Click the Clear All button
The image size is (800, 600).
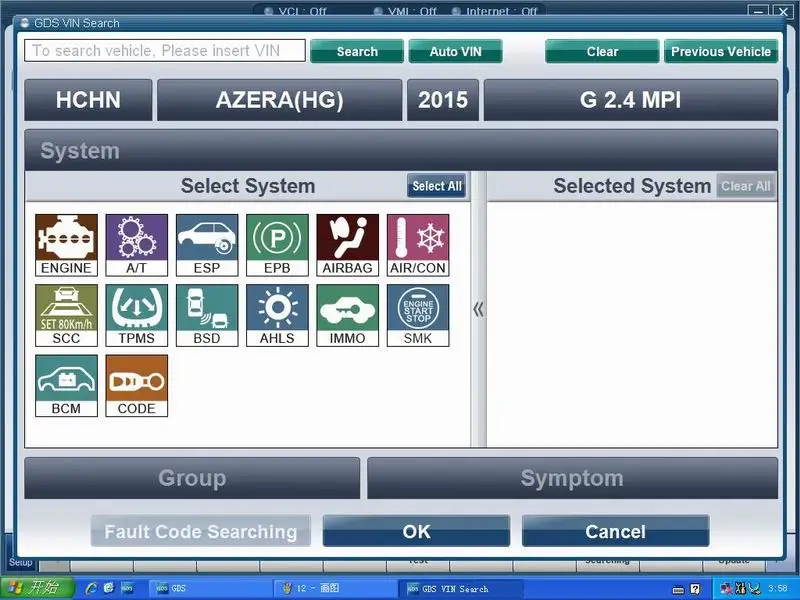(746, 186)
